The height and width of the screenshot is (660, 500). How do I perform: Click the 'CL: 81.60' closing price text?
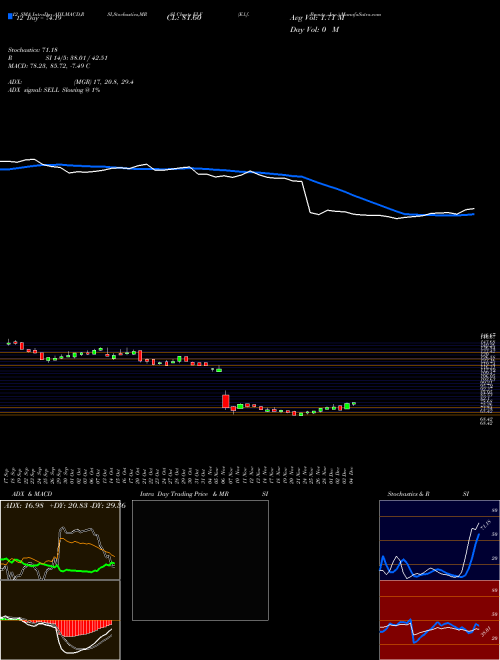click(x=184, y=18)
